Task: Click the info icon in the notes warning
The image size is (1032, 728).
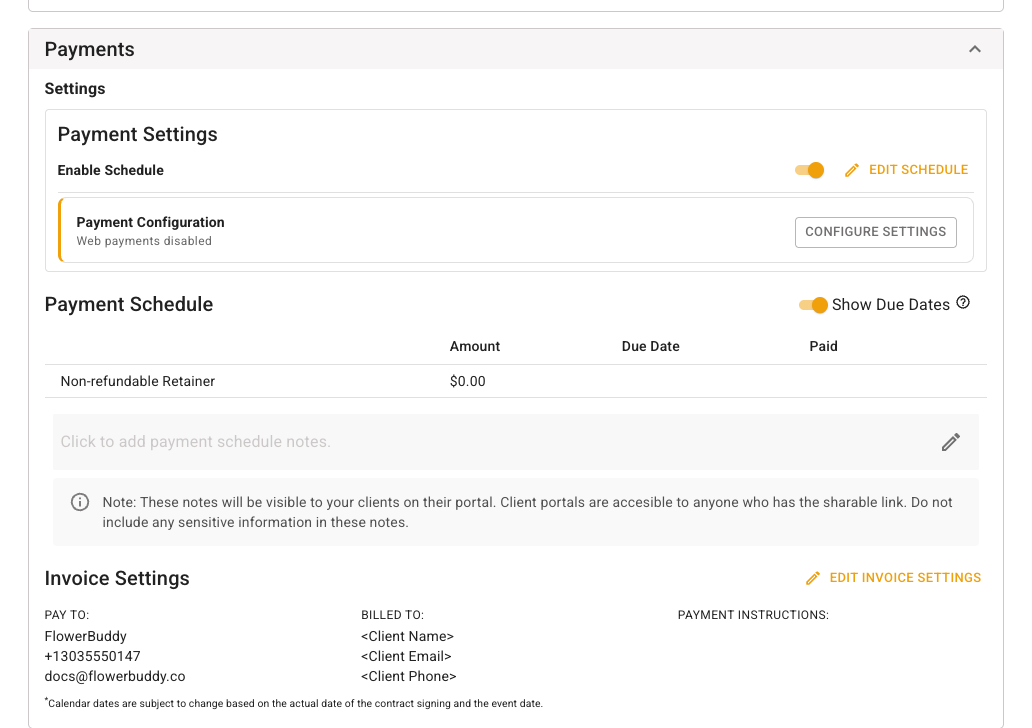Action: [x=80, y=502]
